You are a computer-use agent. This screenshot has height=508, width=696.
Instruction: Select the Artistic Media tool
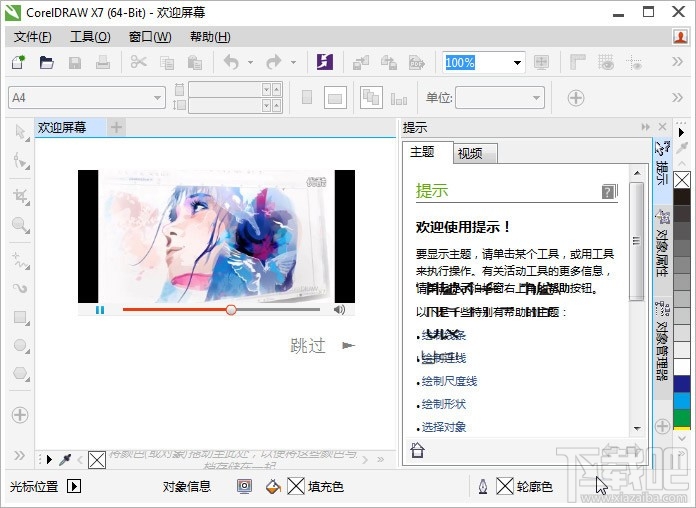pos(20,289)
